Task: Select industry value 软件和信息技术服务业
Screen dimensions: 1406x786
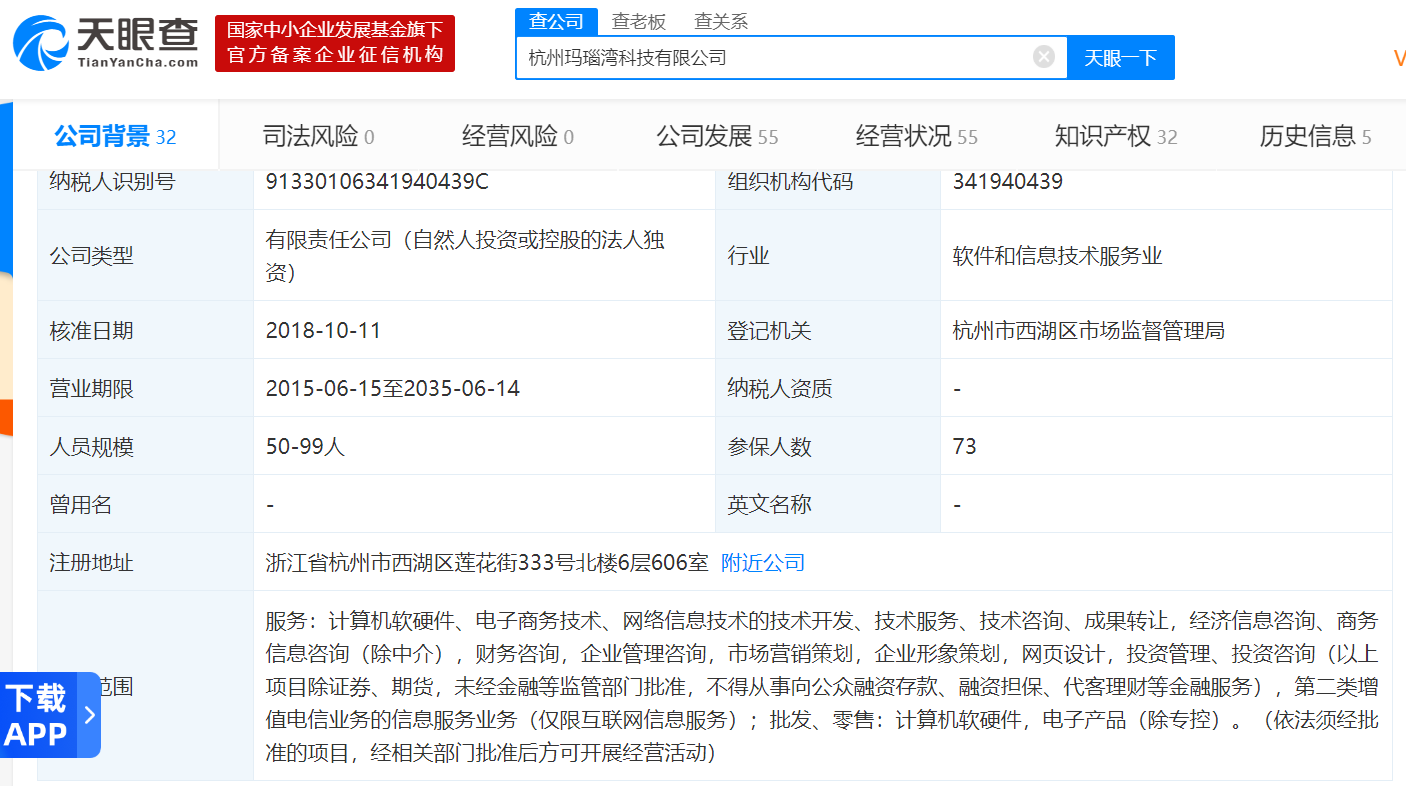Action: coord(1058,256)
